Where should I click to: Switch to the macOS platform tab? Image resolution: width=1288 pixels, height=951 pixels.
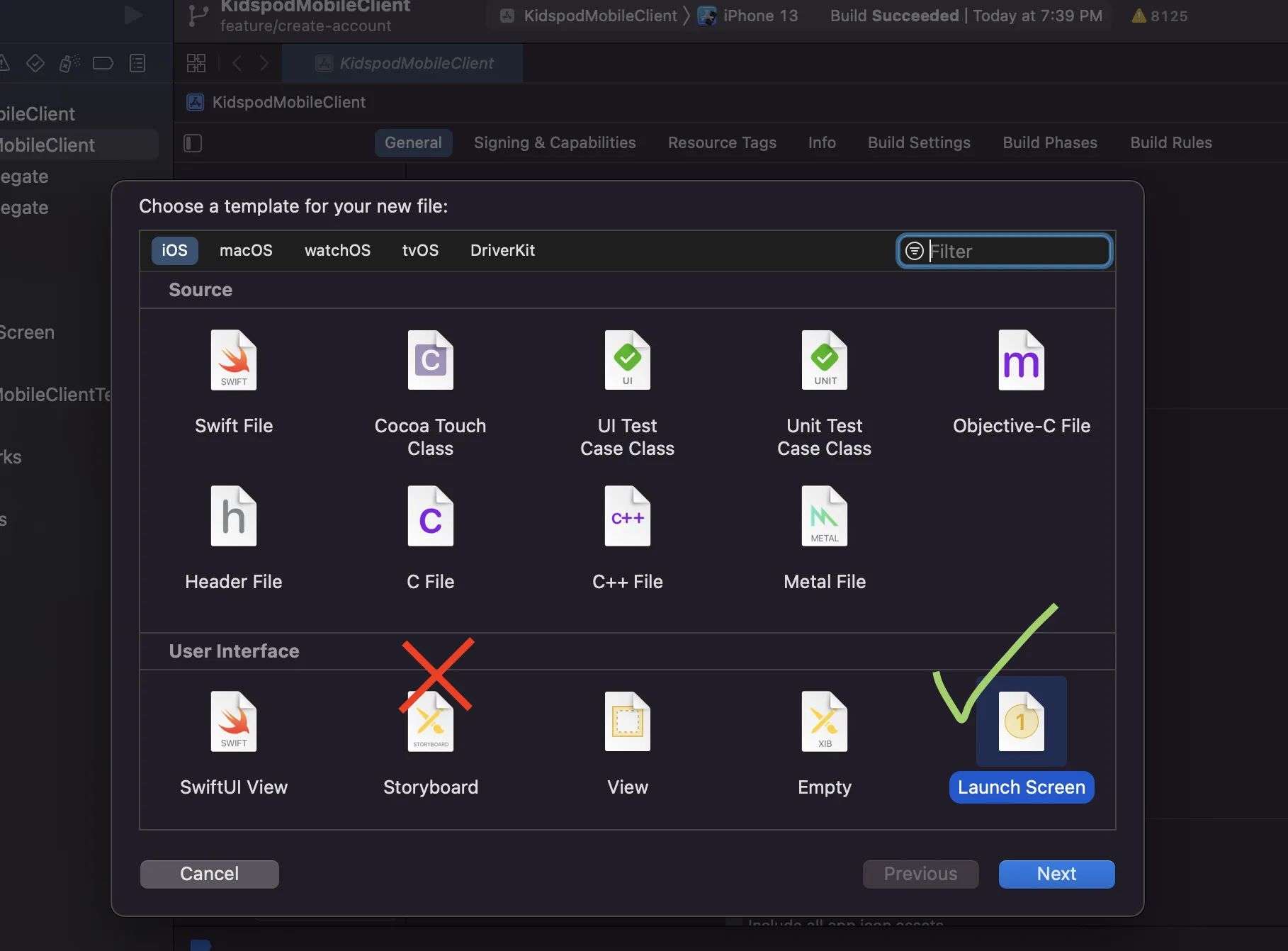click(x=246, y=250)
